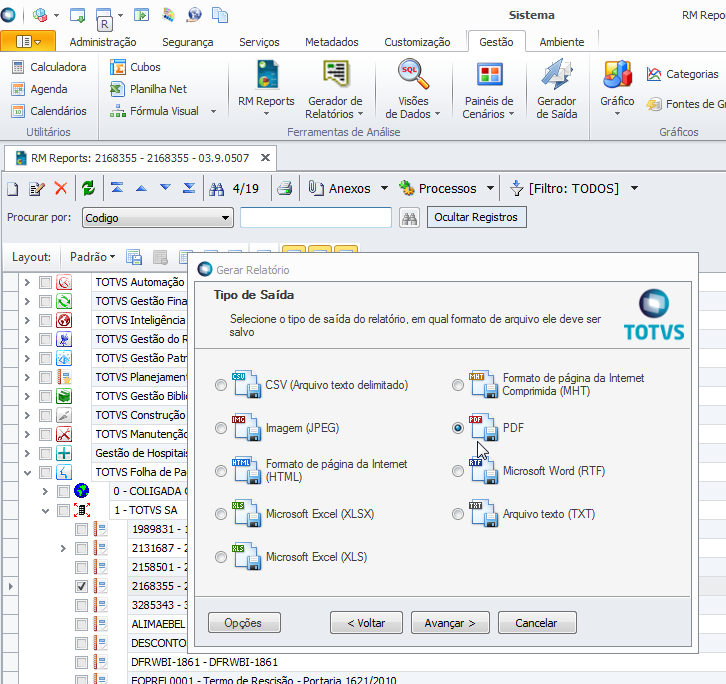Open Gerador de Relatórios tool
This screenshot has width=726, height=684.
coord(335,88)
